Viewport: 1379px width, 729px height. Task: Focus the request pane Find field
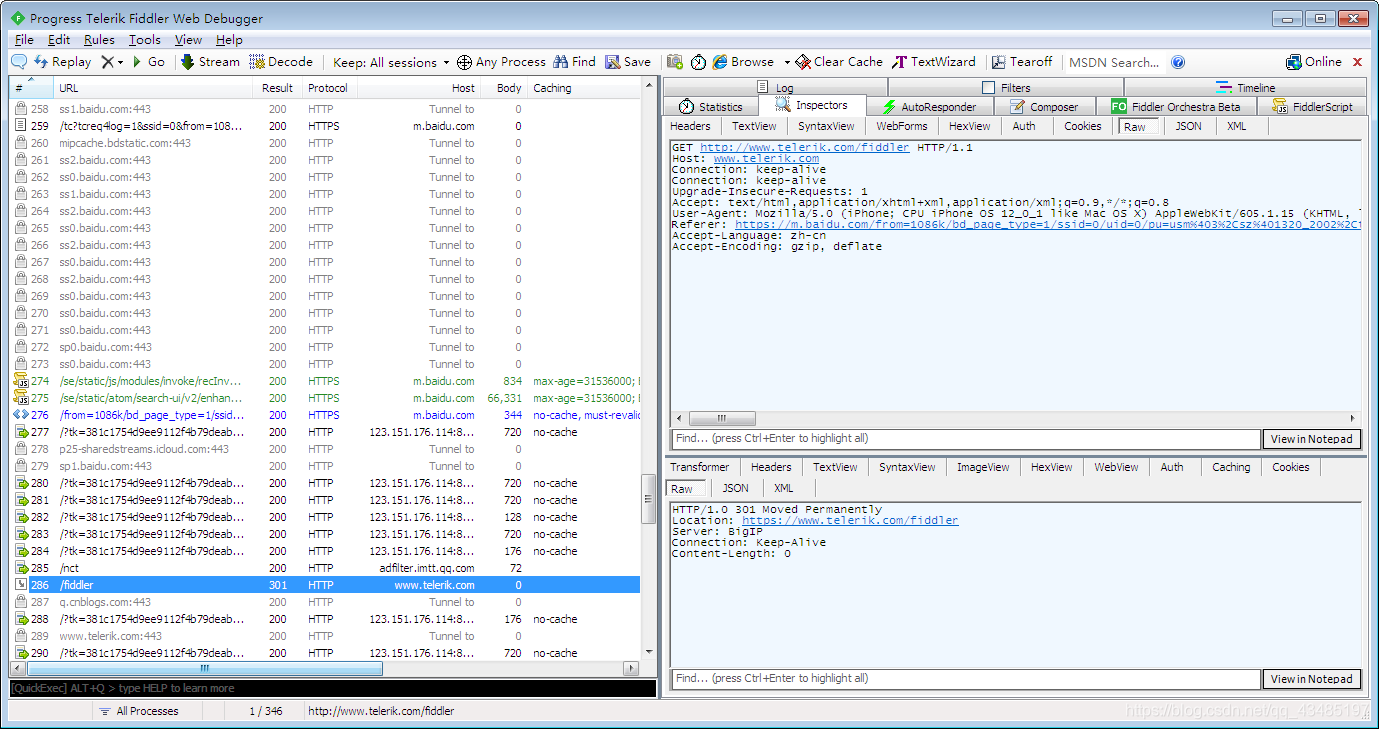pyautogui.click(x=966, y=439)
